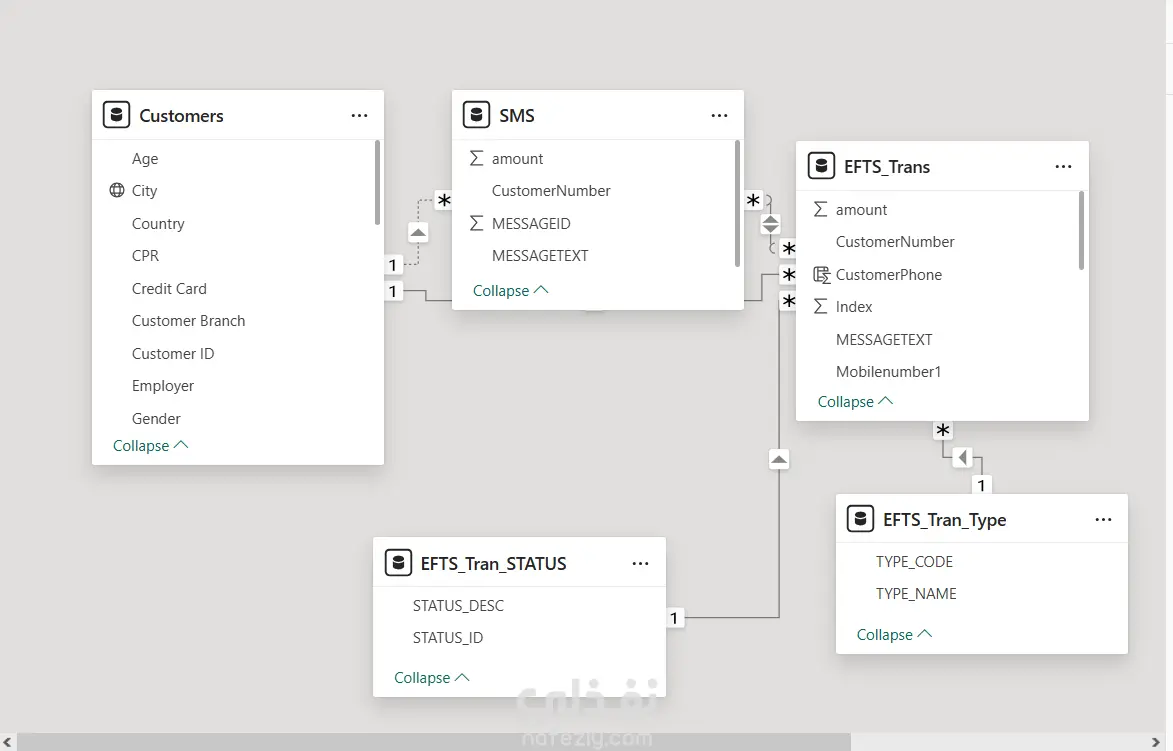
Task: Select the Credit Card field in Customers
Action: 169,288
